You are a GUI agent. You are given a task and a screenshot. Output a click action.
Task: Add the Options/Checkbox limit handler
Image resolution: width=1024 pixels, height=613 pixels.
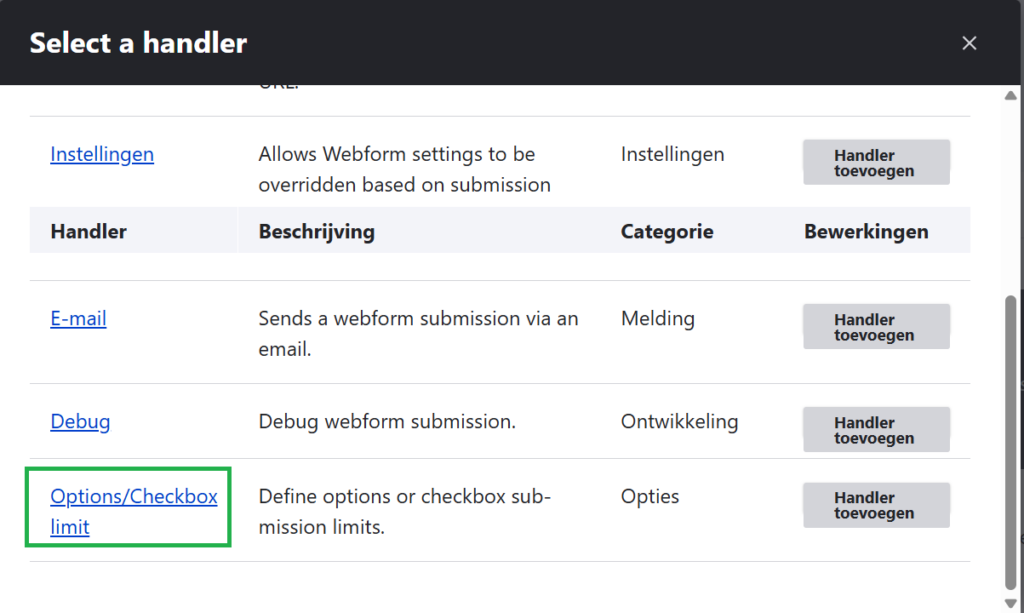click(876, 505)
